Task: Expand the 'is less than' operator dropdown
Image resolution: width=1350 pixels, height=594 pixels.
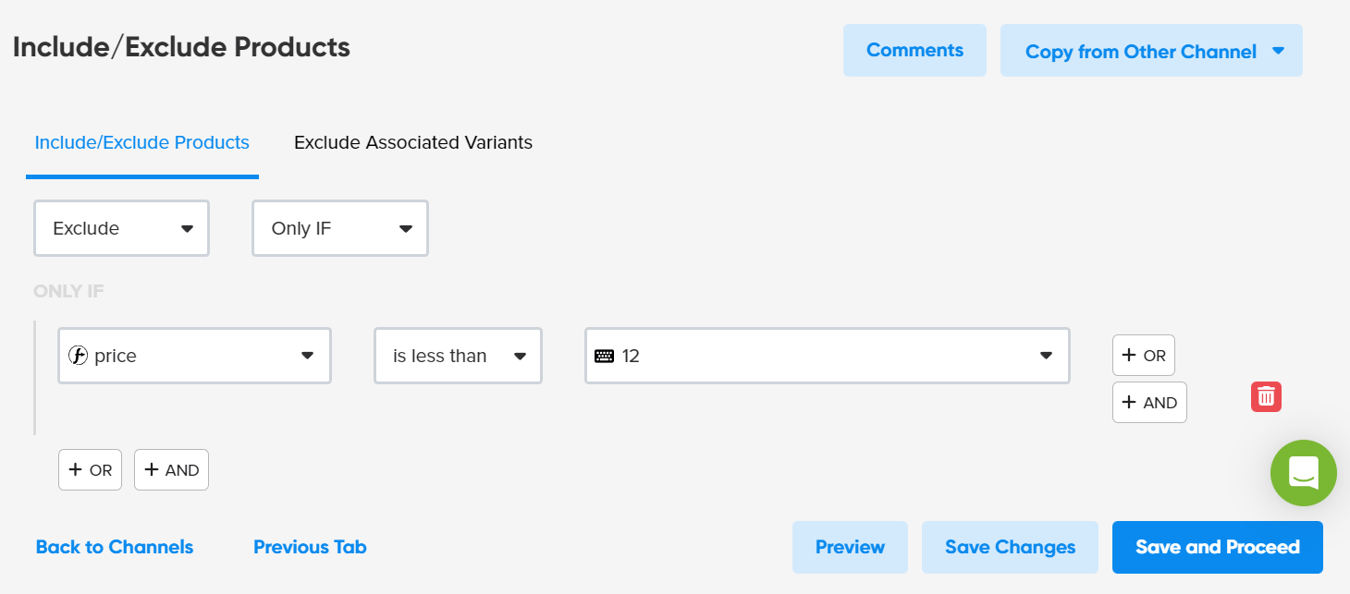Action: pos(521,355)
